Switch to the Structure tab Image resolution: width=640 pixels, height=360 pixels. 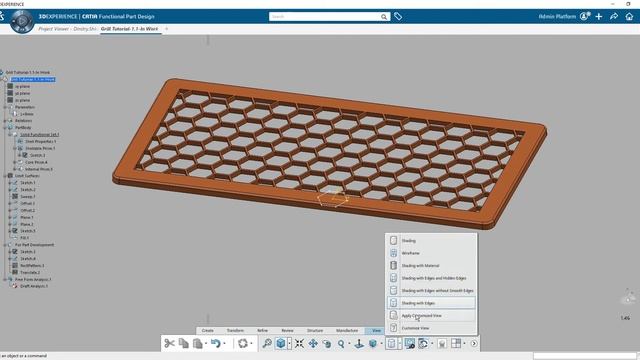click(x=315, y=330)
